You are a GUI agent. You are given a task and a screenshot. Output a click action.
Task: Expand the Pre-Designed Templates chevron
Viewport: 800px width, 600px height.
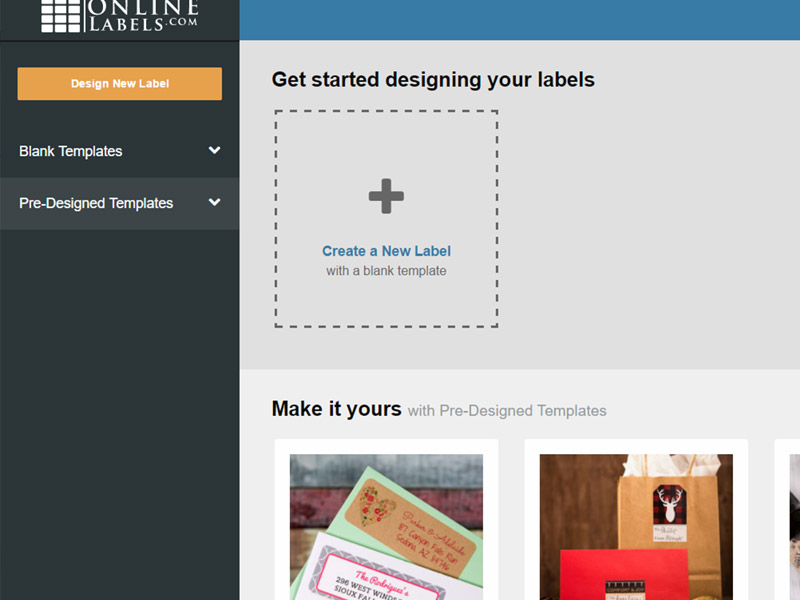[x=215, y=203]
